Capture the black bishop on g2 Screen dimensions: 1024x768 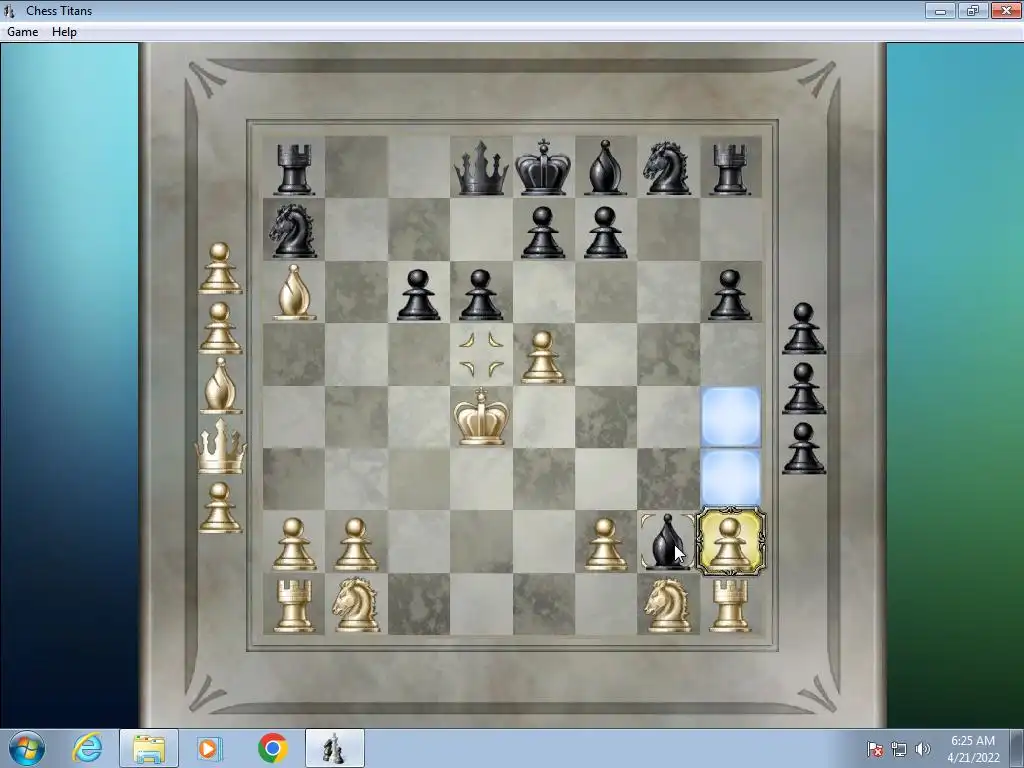point(667,542)
